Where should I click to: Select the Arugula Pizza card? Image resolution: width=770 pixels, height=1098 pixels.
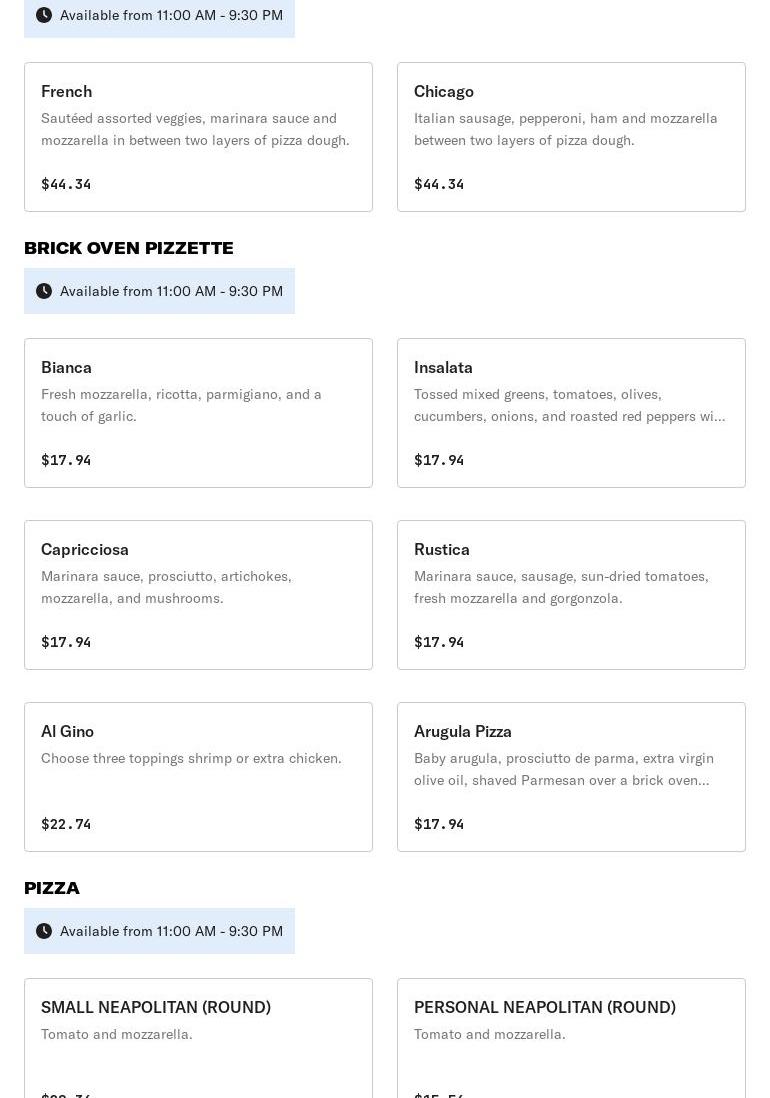[571, 777]
